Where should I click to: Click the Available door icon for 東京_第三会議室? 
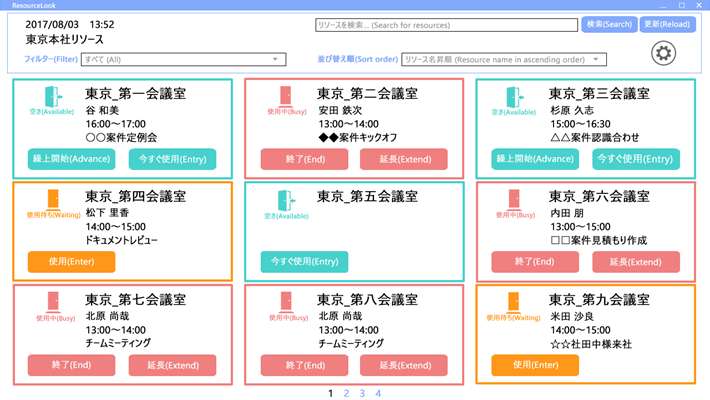pyautogui.click(x=515, y=97)
